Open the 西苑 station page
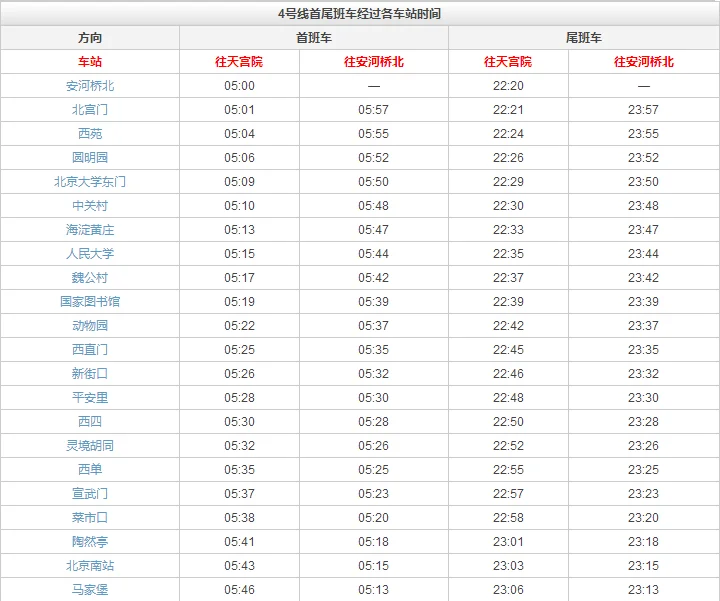The image size is (720, 601). tap(90, 134)
